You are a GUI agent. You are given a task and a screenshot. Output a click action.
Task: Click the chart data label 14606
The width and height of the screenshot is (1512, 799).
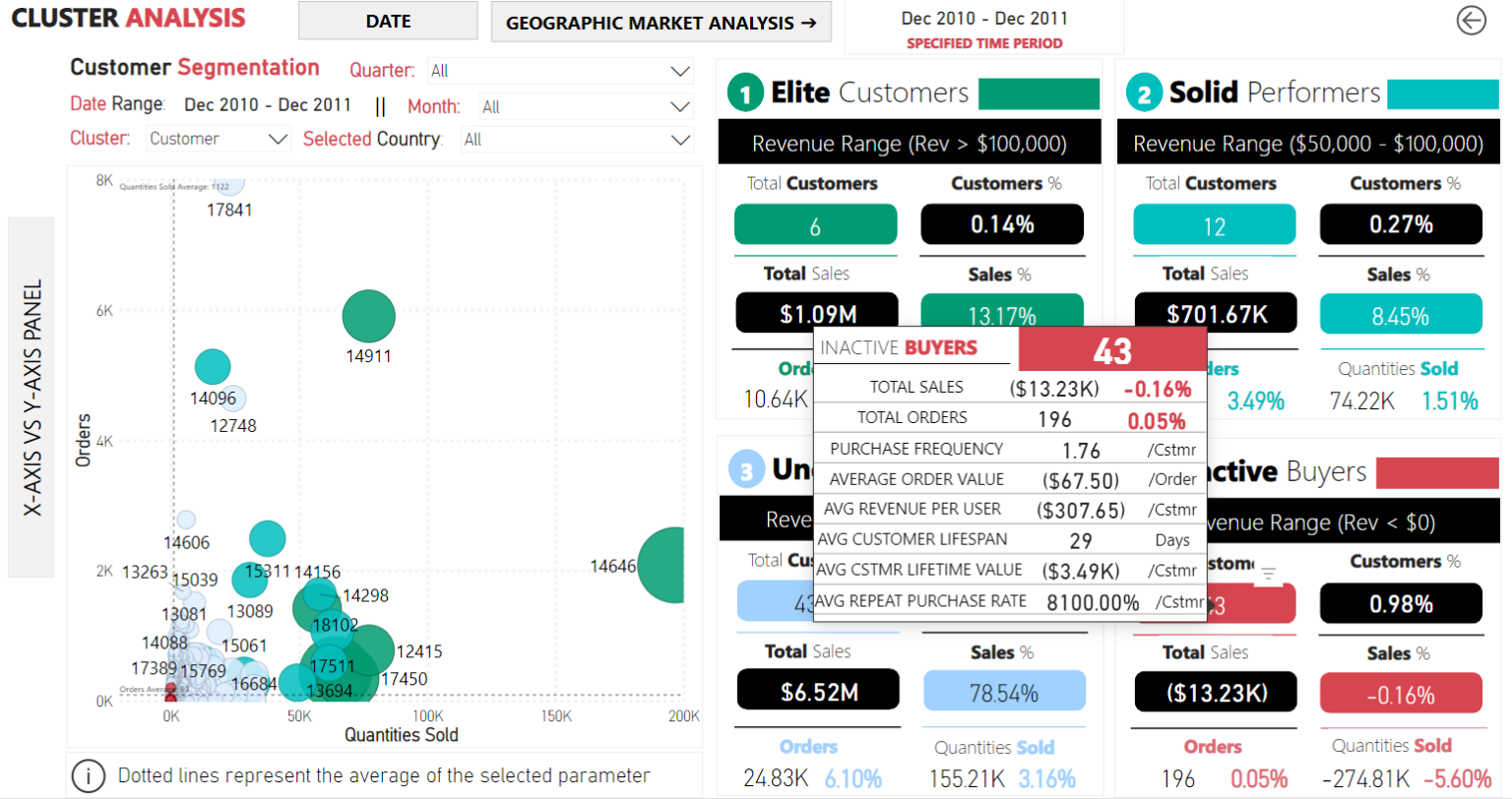(186, 542)
